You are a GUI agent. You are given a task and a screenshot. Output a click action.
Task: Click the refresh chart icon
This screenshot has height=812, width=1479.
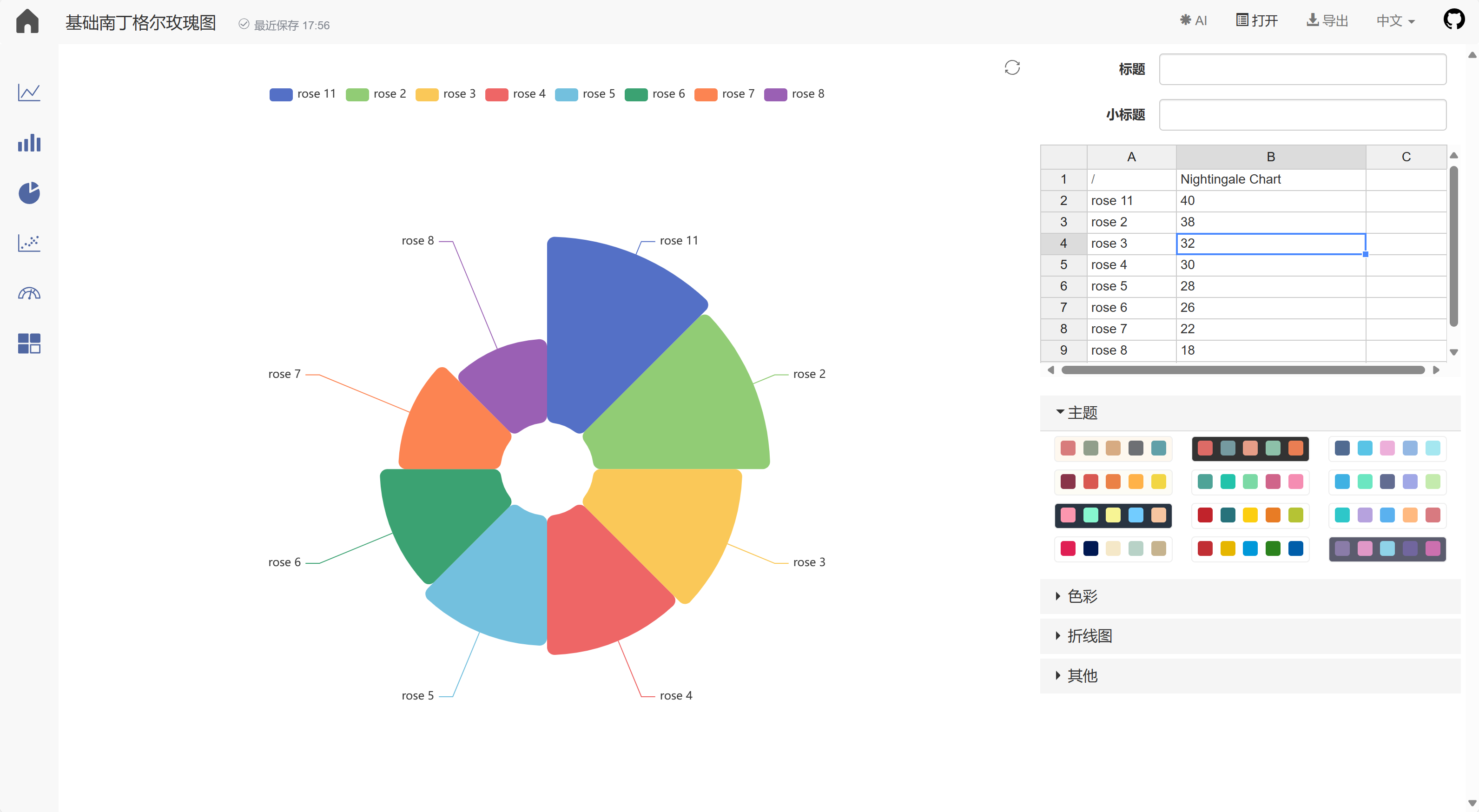tap(1012, 67)
